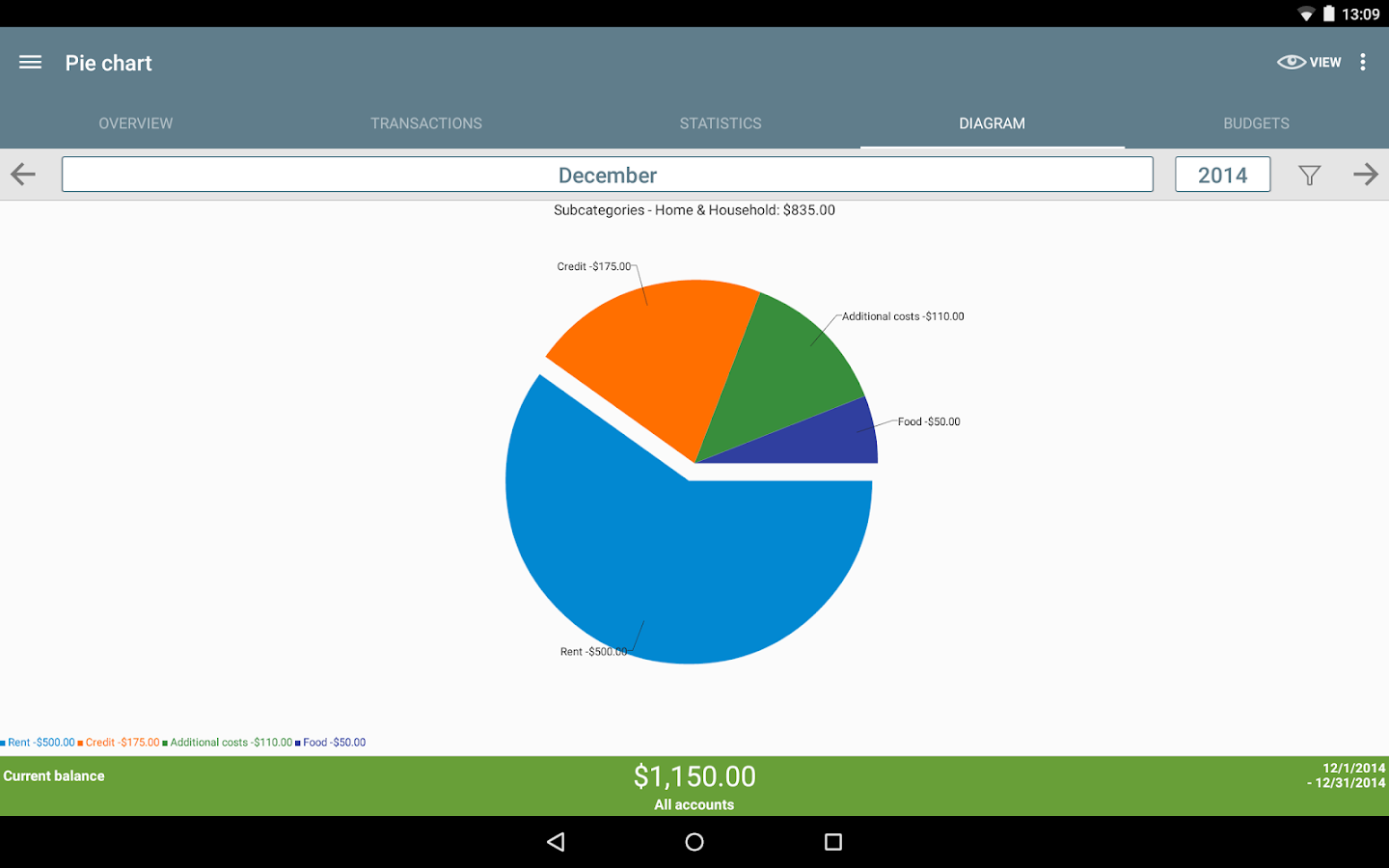The image size is (1389, 868).
Task: Tap the $1,150.00 All accounts balance
Action: pyautogui.click(x=694, y=787)
